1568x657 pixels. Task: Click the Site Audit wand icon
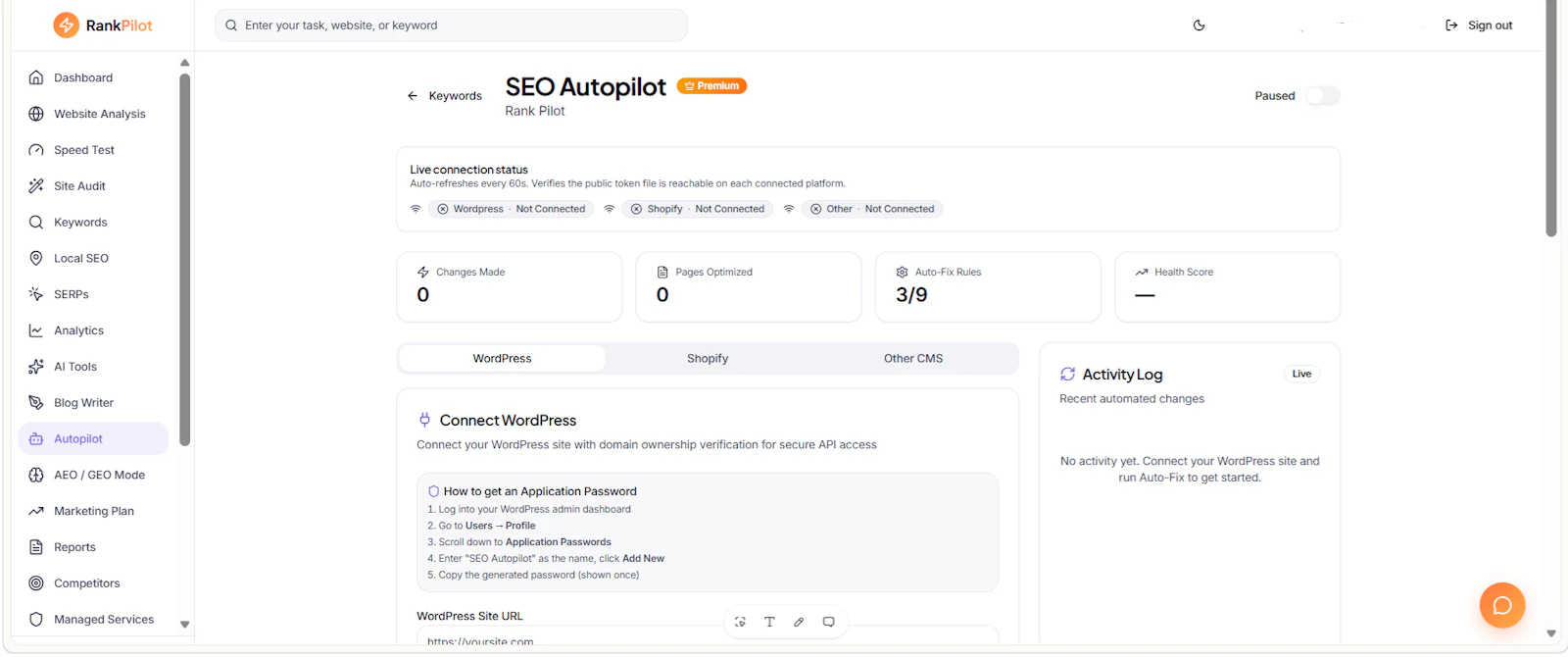click(36, 186)
